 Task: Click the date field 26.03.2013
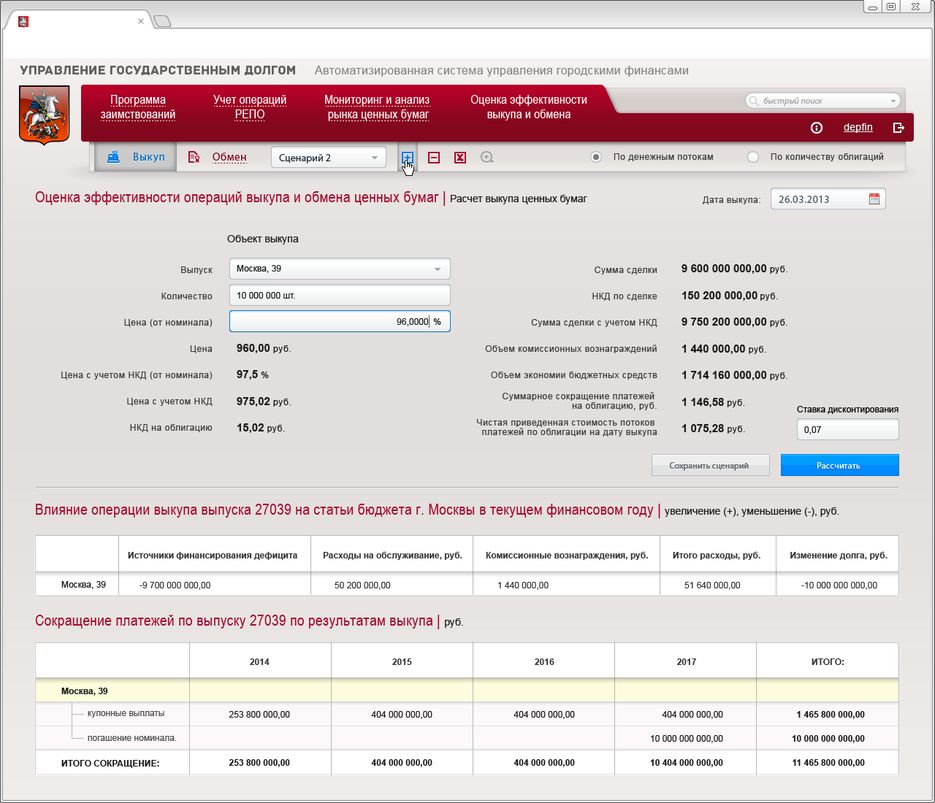pos(828,199)
